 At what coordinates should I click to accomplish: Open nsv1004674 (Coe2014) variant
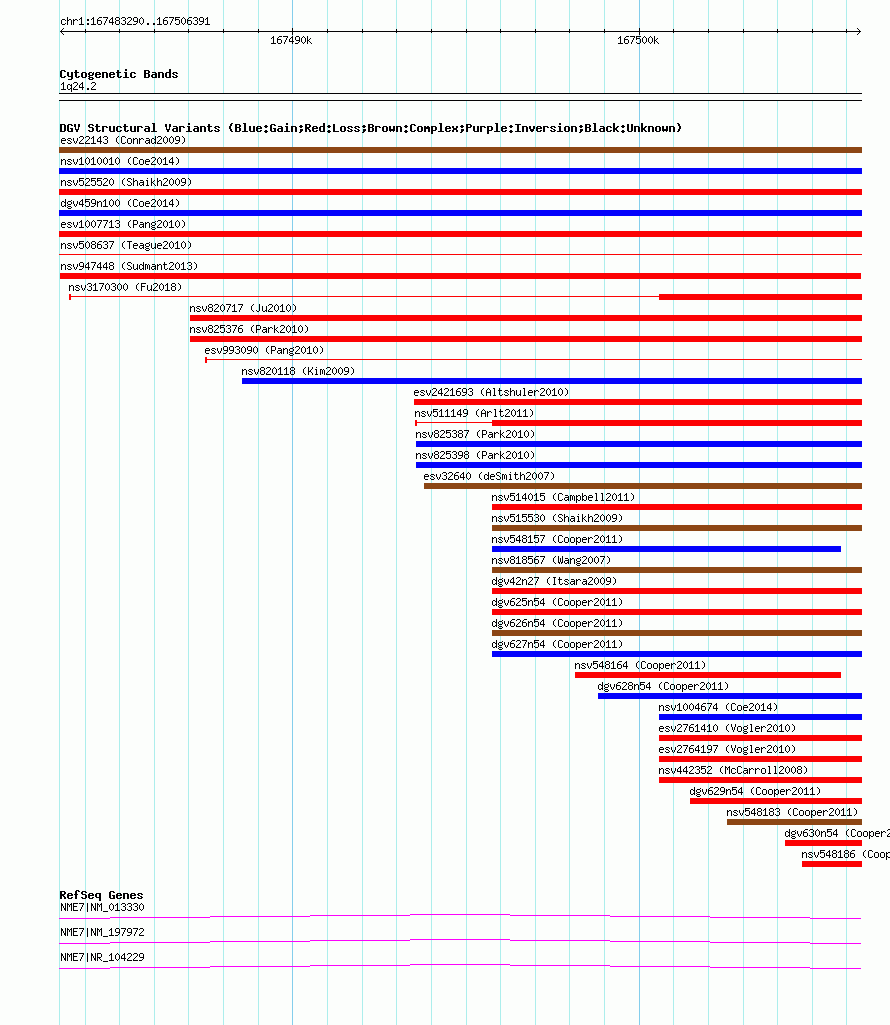[x=718, y=707]
